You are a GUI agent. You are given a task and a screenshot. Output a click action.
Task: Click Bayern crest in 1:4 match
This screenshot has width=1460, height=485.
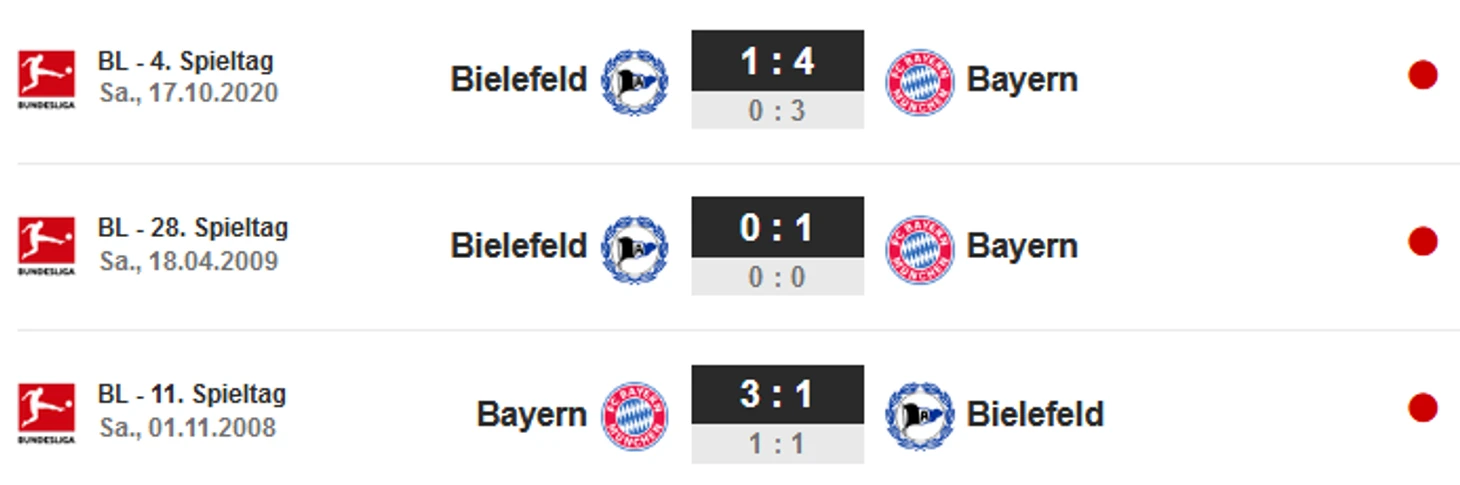tap(919, 81)
